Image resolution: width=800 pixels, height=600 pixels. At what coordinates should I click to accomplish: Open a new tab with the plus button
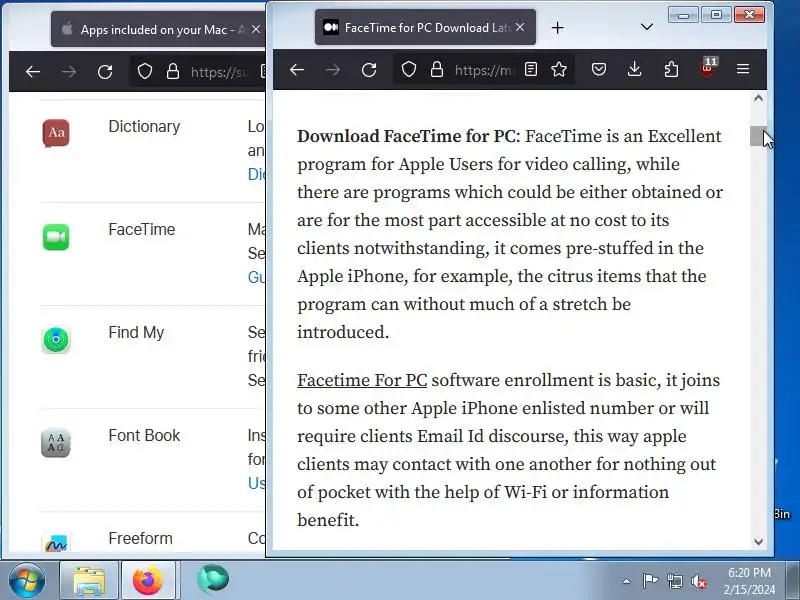[x=558, y=28]
